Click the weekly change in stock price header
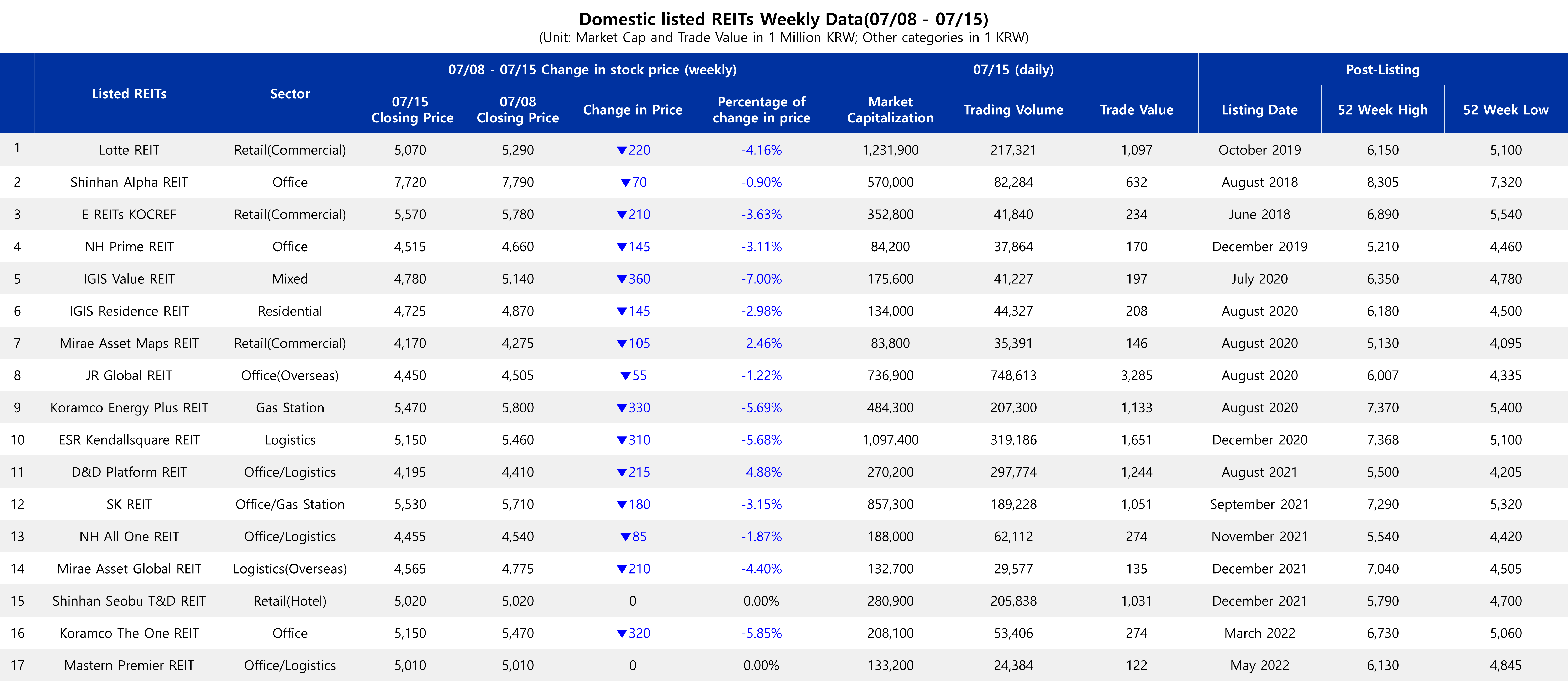 (592, 69)
